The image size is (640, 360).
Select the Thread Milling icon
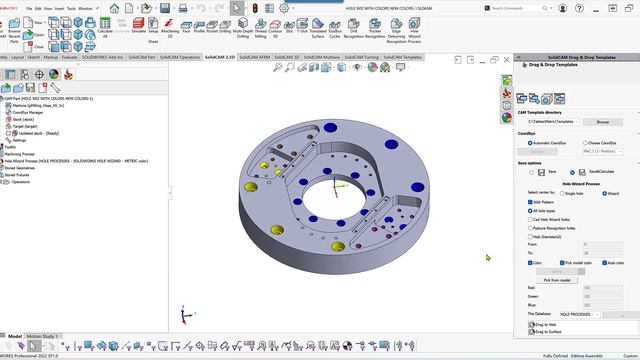[260, 28]
